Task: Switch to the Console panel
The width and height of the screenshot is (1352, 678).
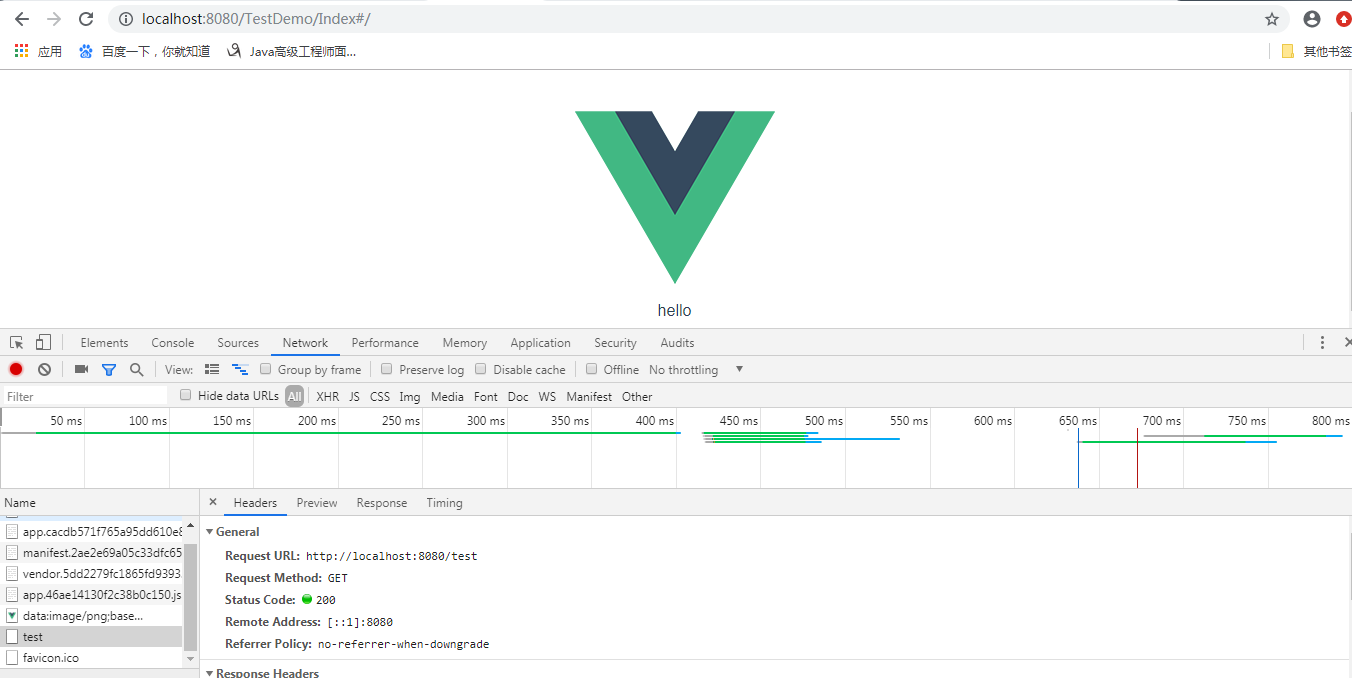Action: click(x=172, y=342)
